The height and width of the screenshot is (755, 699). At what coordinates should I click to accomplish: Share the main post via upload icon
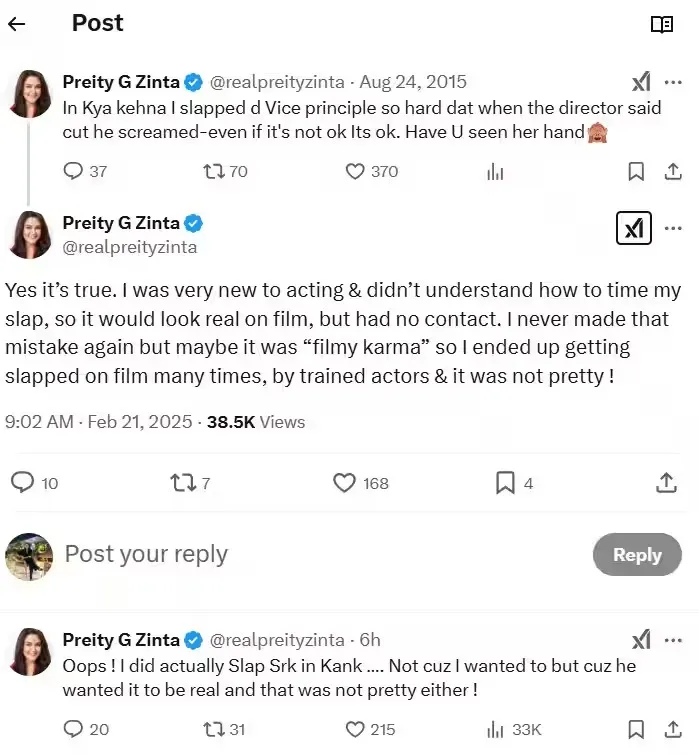tap(667, 483)
